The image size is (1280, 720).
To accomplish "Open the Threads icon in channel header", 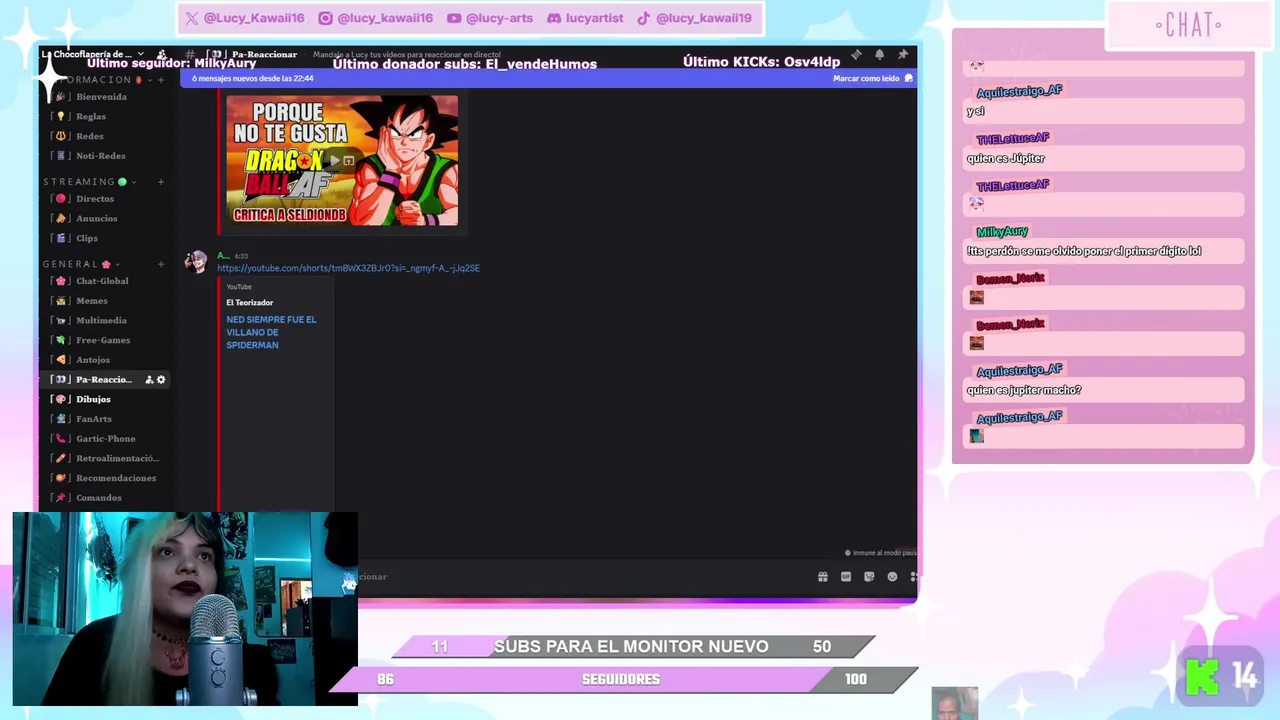I will [x=856, y=54].
